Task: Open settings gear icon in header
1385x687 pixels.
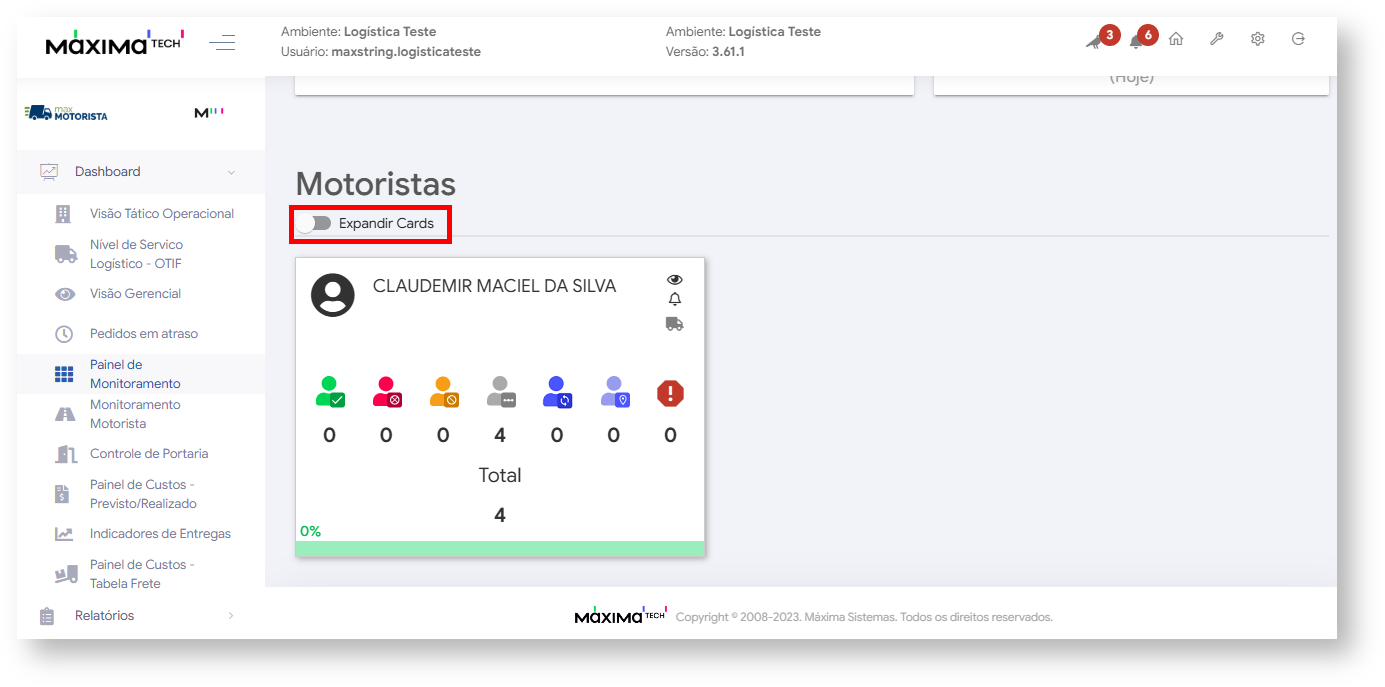Action: [x=1258, y=39]
